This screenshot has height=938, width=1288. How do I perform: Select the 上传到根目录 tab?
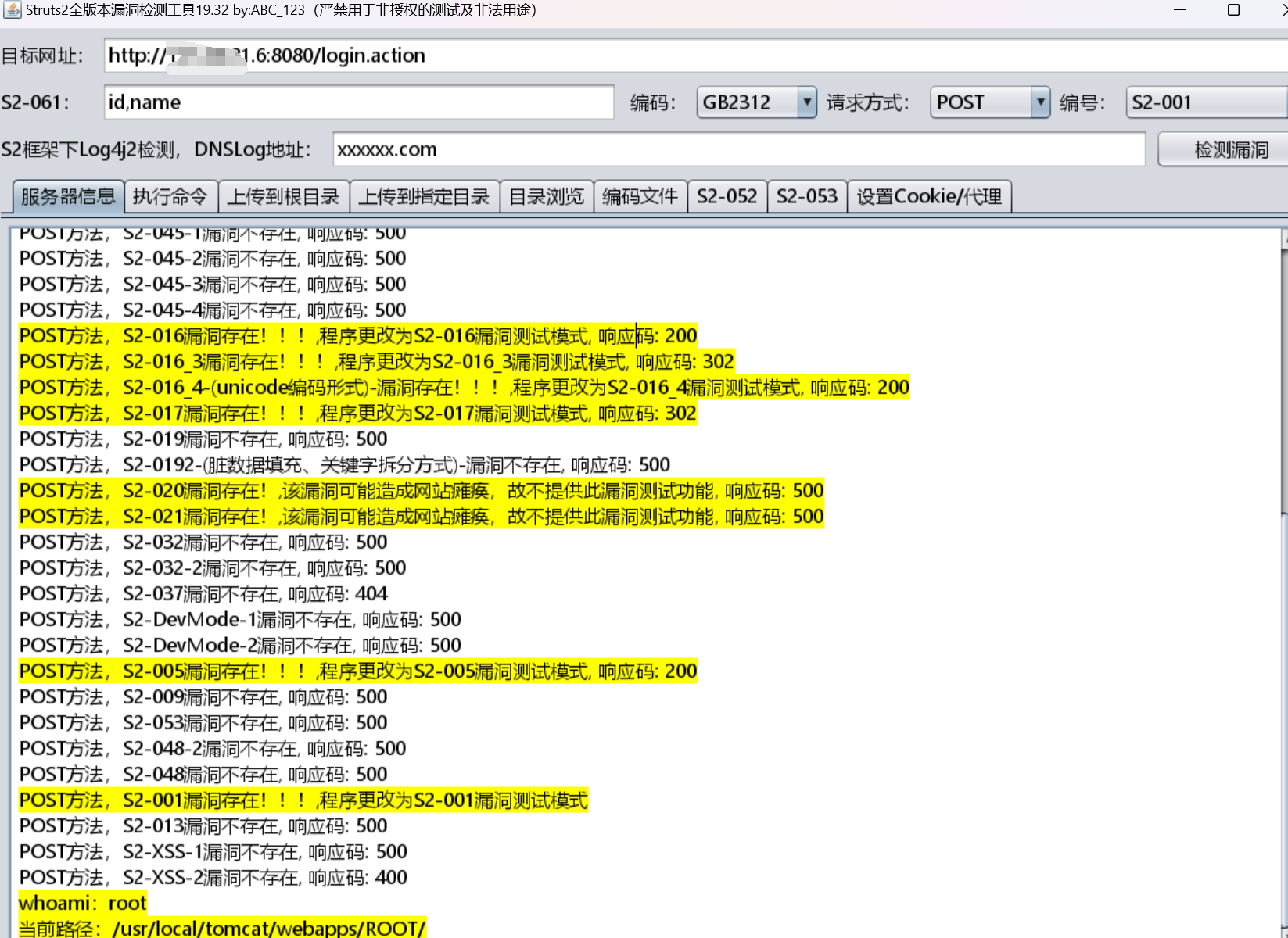pos(283,196)
